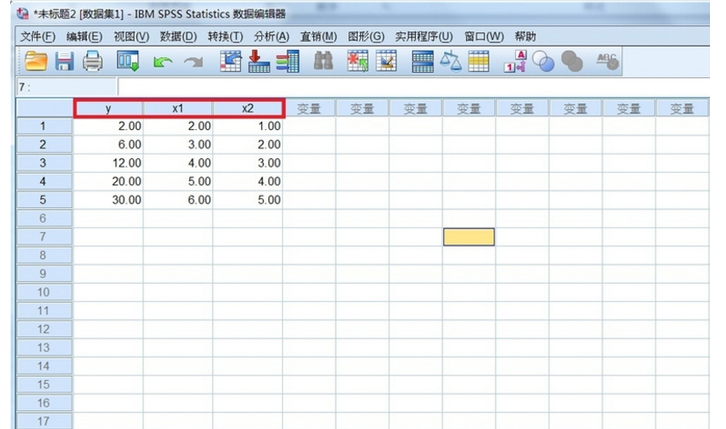This screenshot has height=429, width=726.
Task: Open the 图形(G) menu
Action: [366, 37]
